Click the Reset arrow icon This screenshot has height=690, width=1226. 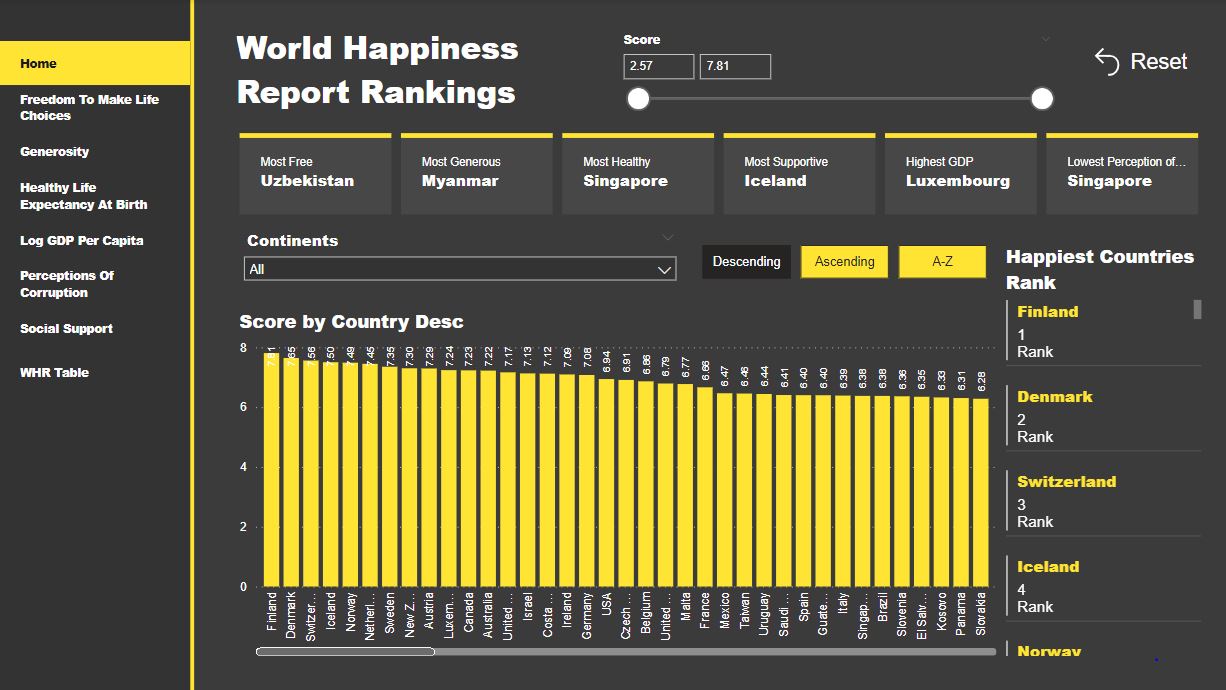tap(1107, 62)
